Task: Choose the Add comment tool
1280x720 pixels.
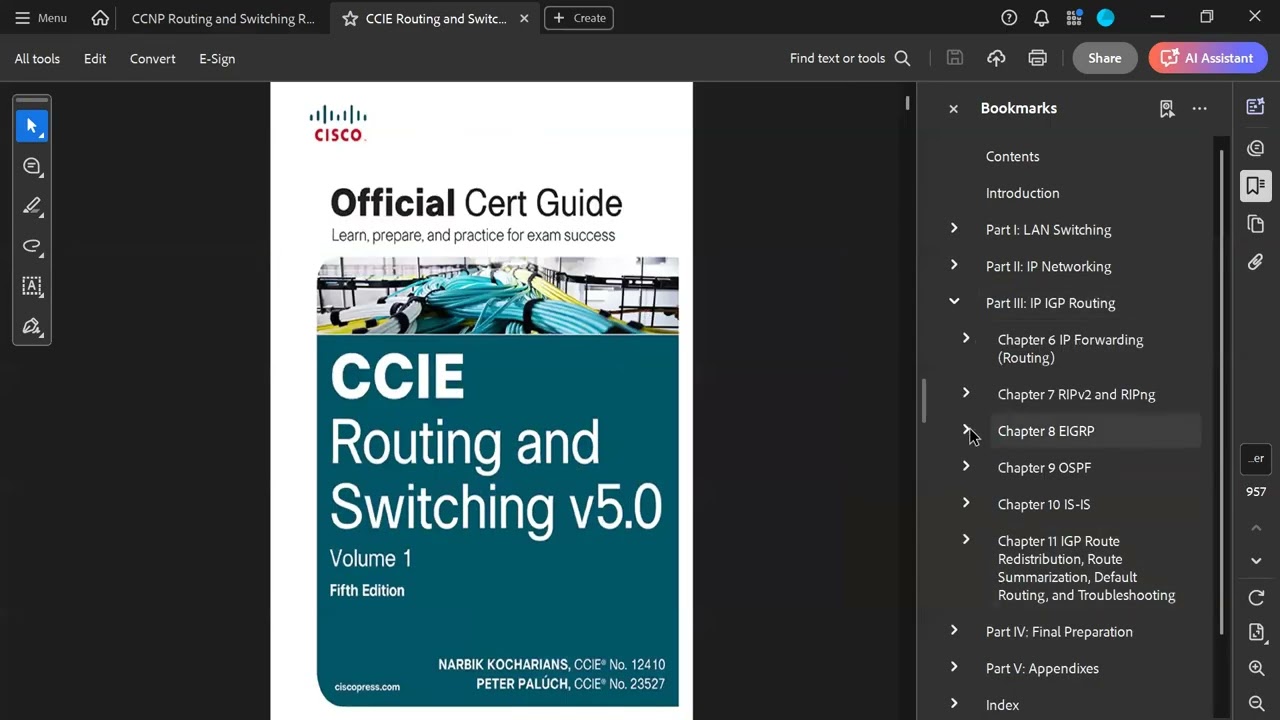Action: click(x=32, y=166)
